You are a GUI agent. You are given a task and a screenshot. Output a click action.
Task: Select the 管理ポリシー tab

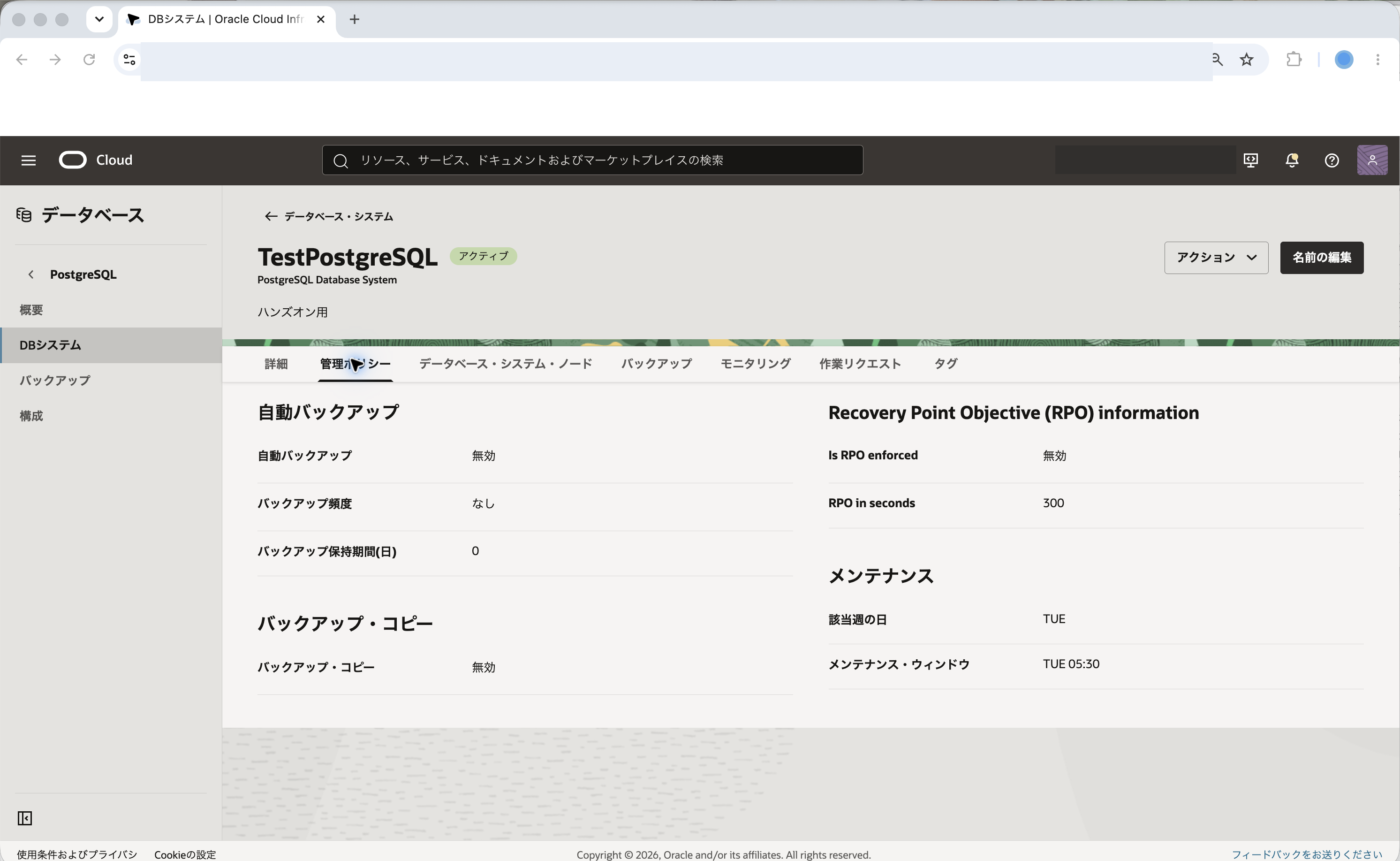[355, 364]
